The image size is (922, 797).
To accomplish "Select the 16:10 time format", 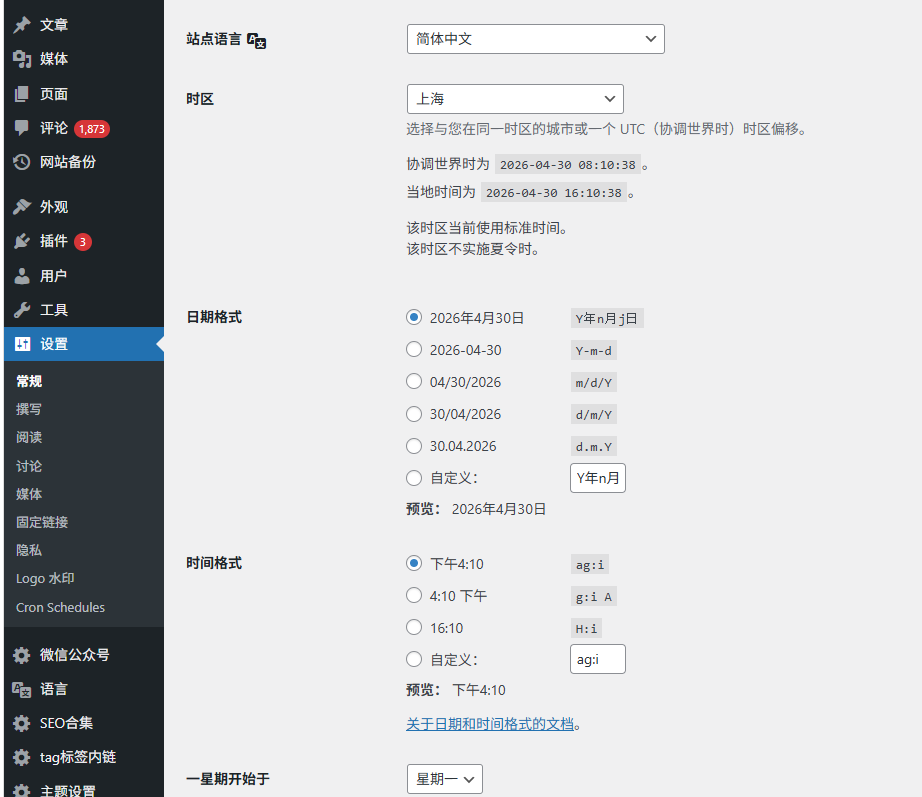I will pyautogui.click(x=414, y=627).
